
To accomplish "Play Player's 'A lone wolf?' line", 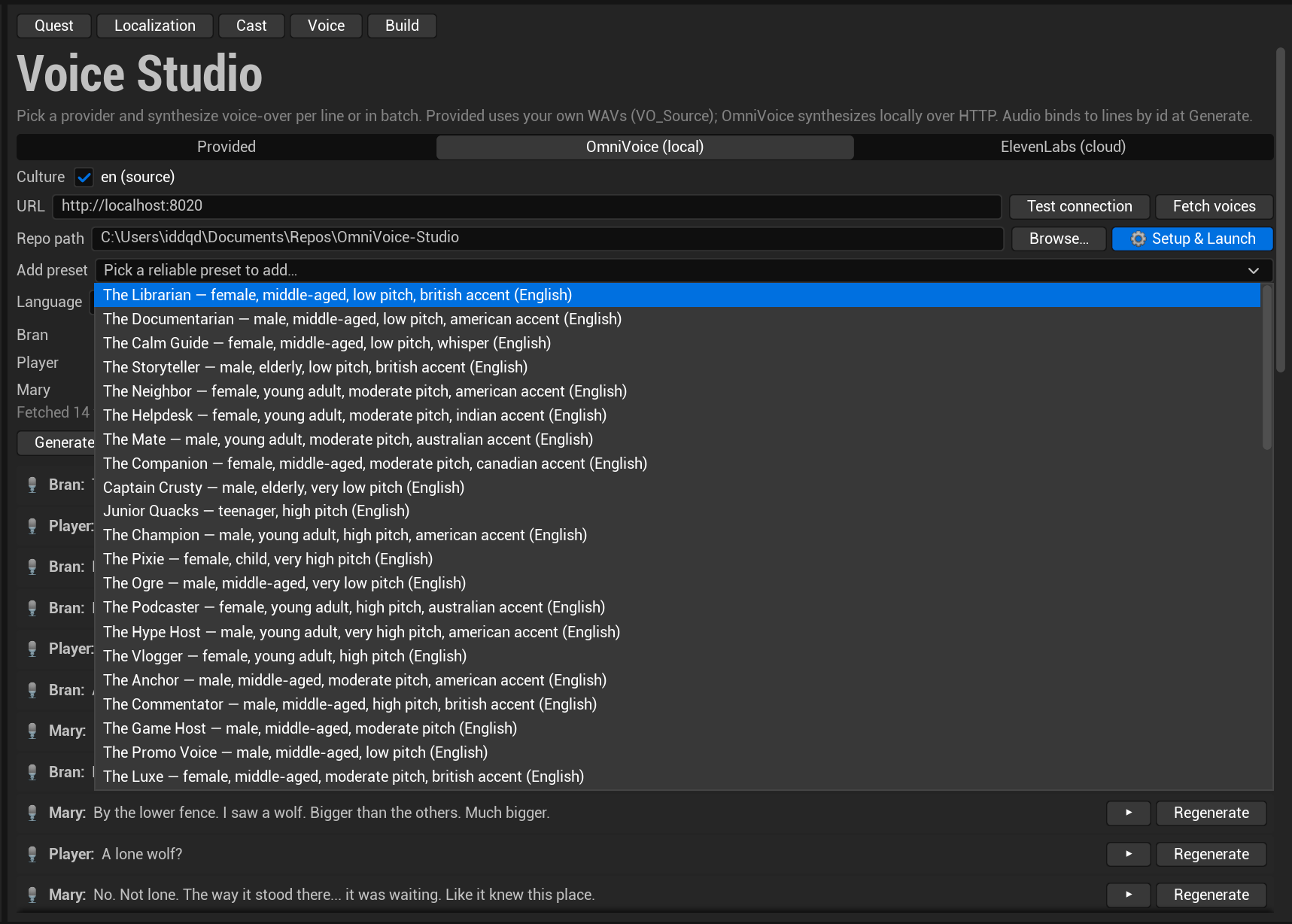I will (1129, 854).
